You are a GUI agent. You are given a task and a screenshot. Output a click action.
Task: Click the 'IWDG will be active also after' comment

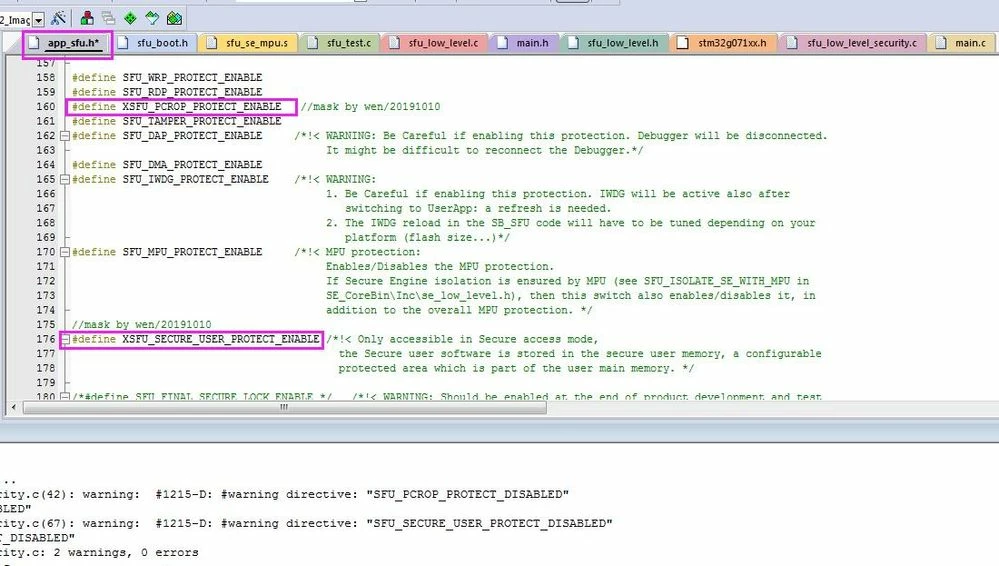pos(694,194)
